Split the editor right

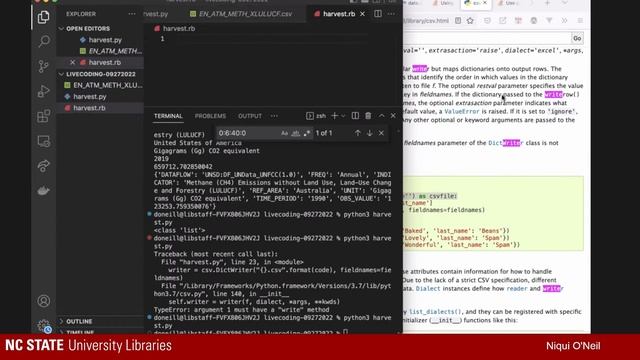(x=378, y=14)
